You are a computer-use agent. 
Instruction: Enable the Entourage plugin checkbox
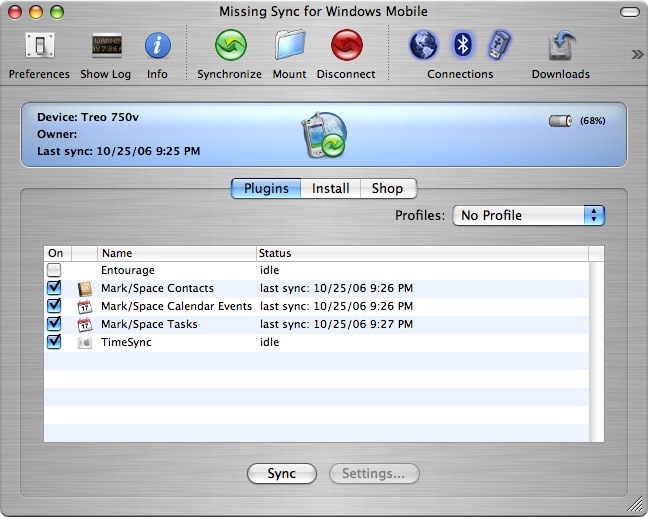pyautogui.click(x=54, y=270)
